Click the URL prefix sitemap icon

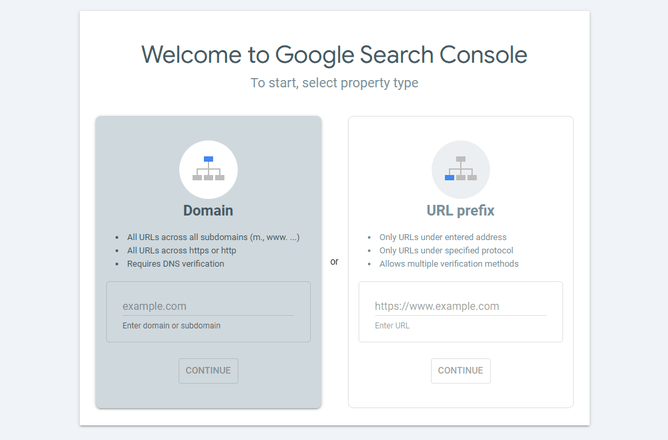pyautogui.click(x=460, y=169)
